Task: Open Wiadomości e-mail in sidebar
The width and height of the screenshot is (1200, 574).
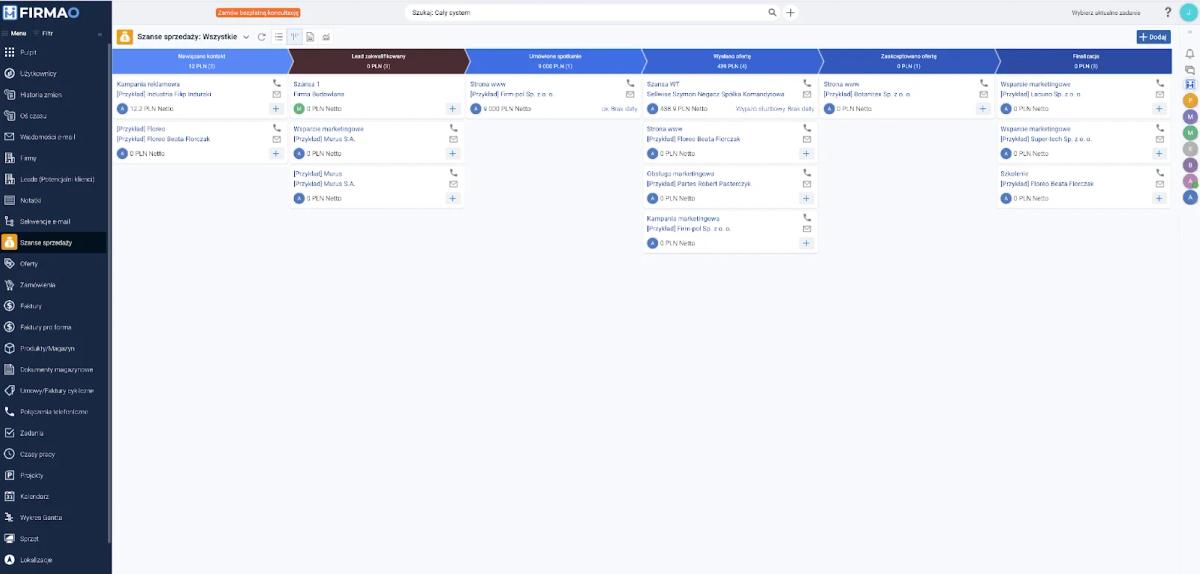Action: tap(55, 136)
